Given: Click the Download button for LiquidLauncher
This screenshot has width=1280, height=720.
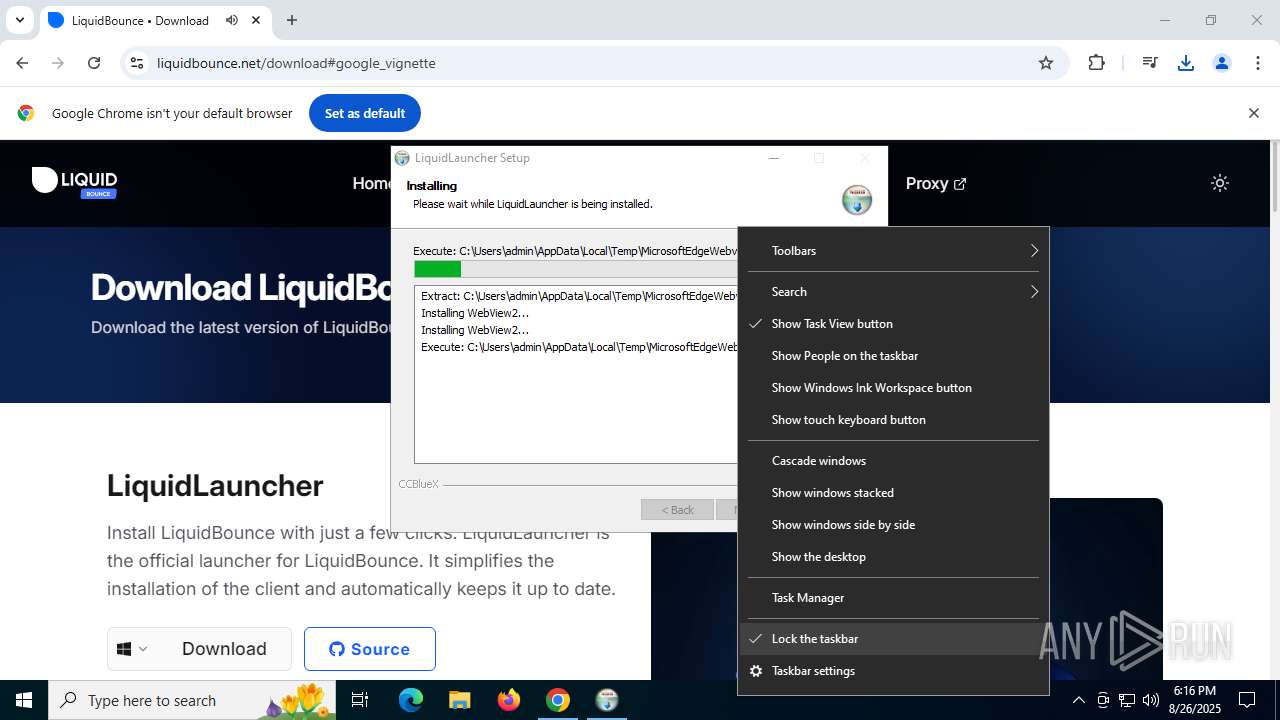Looking at the screenshot, I should click(x=224, y=649).
